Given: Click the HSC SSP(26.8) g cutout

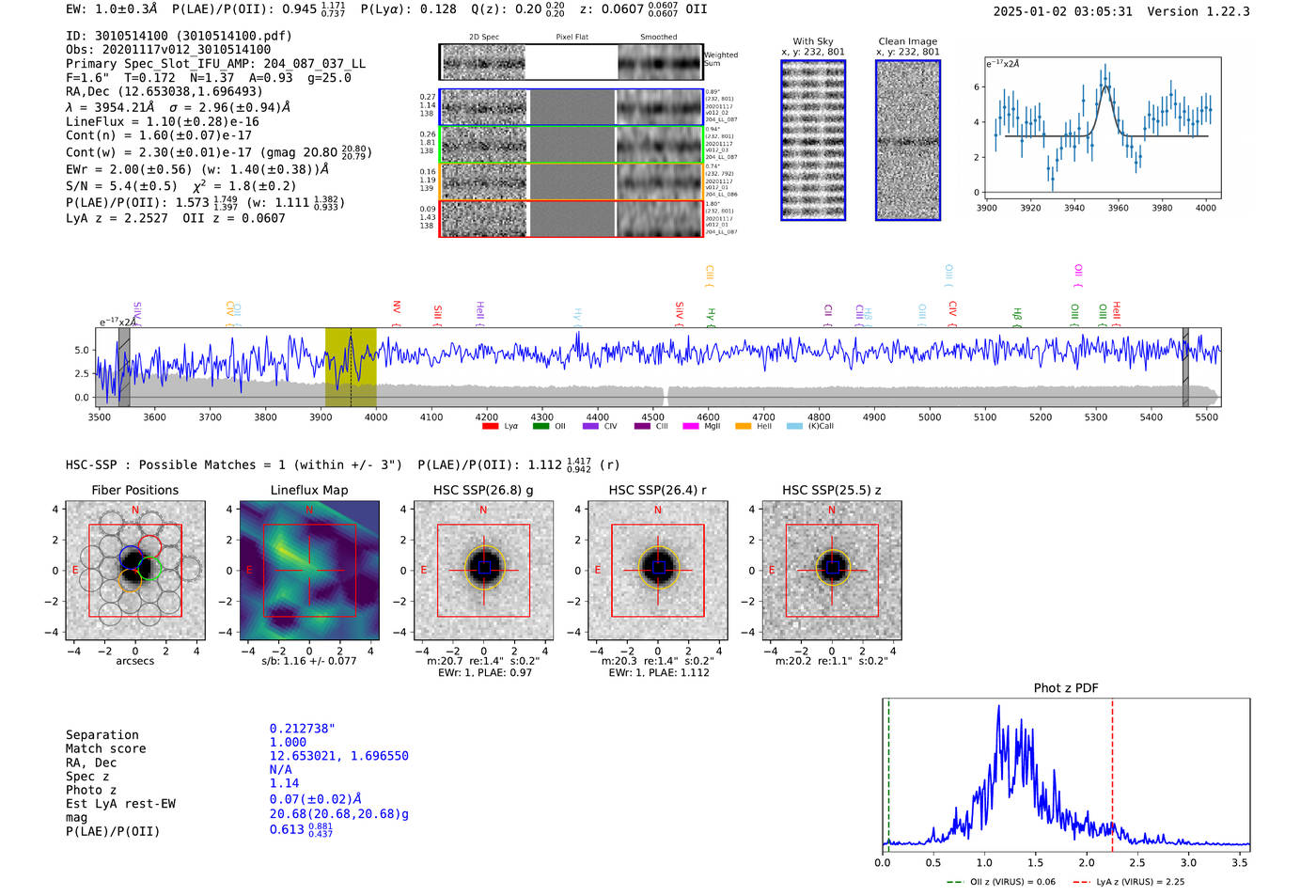Looking at the screenshot, I should [x=483, y=571].
